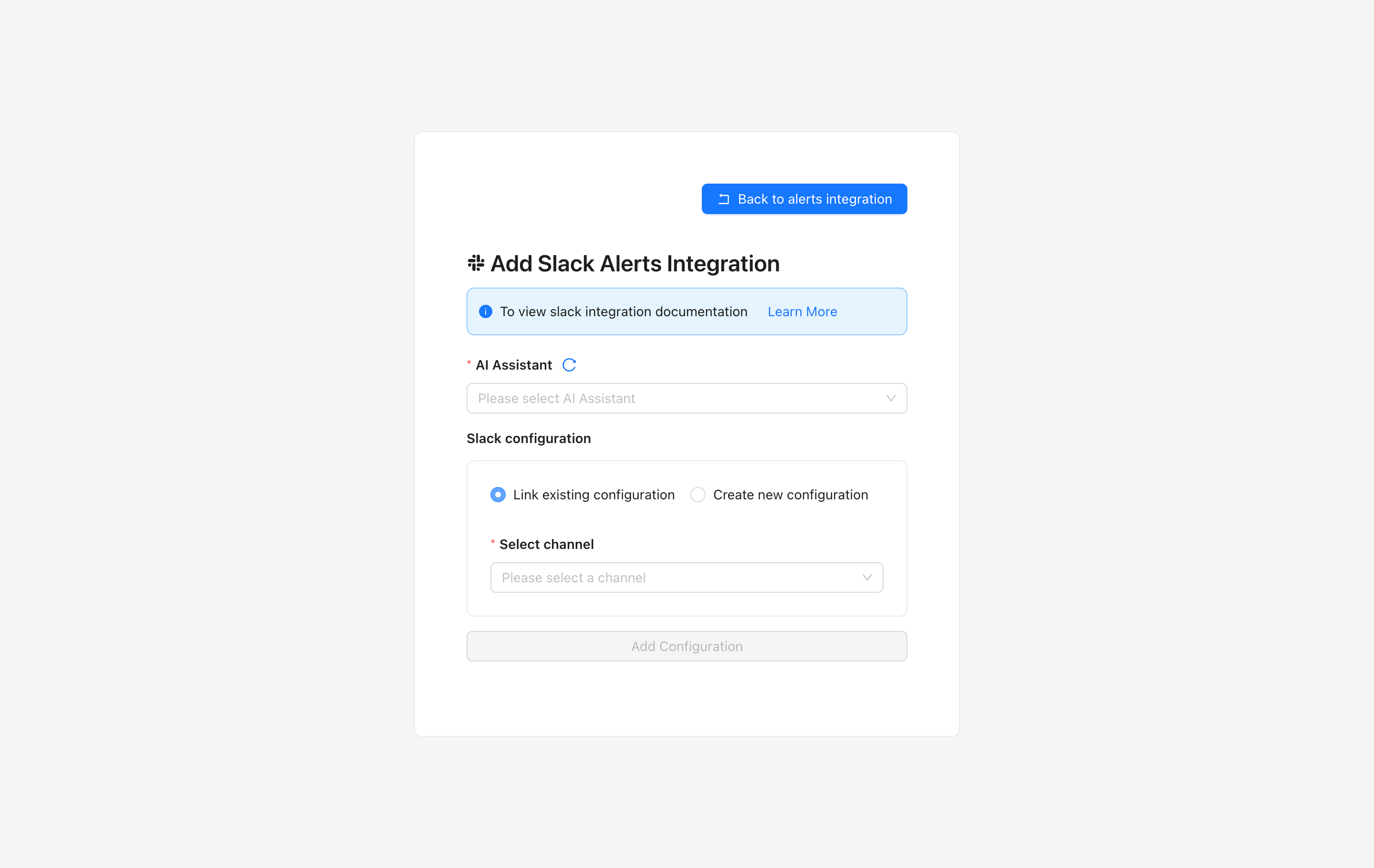The image size is (1374, 868).
Task: Click the return arrow icon in the Back button
Action: (724, 199)
